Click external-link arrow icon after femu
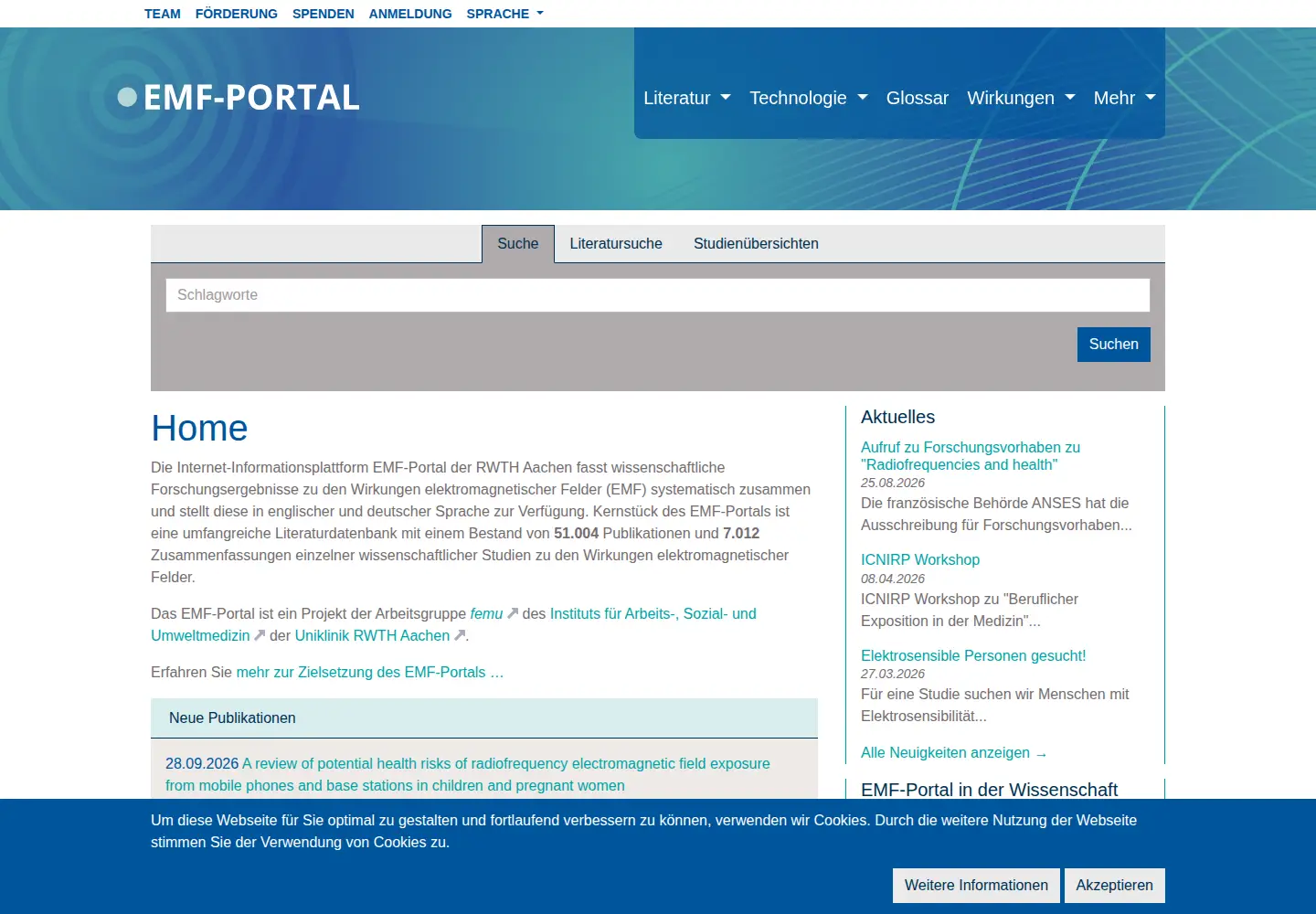The image size is (1316, 914). click(x=513, y=613)
